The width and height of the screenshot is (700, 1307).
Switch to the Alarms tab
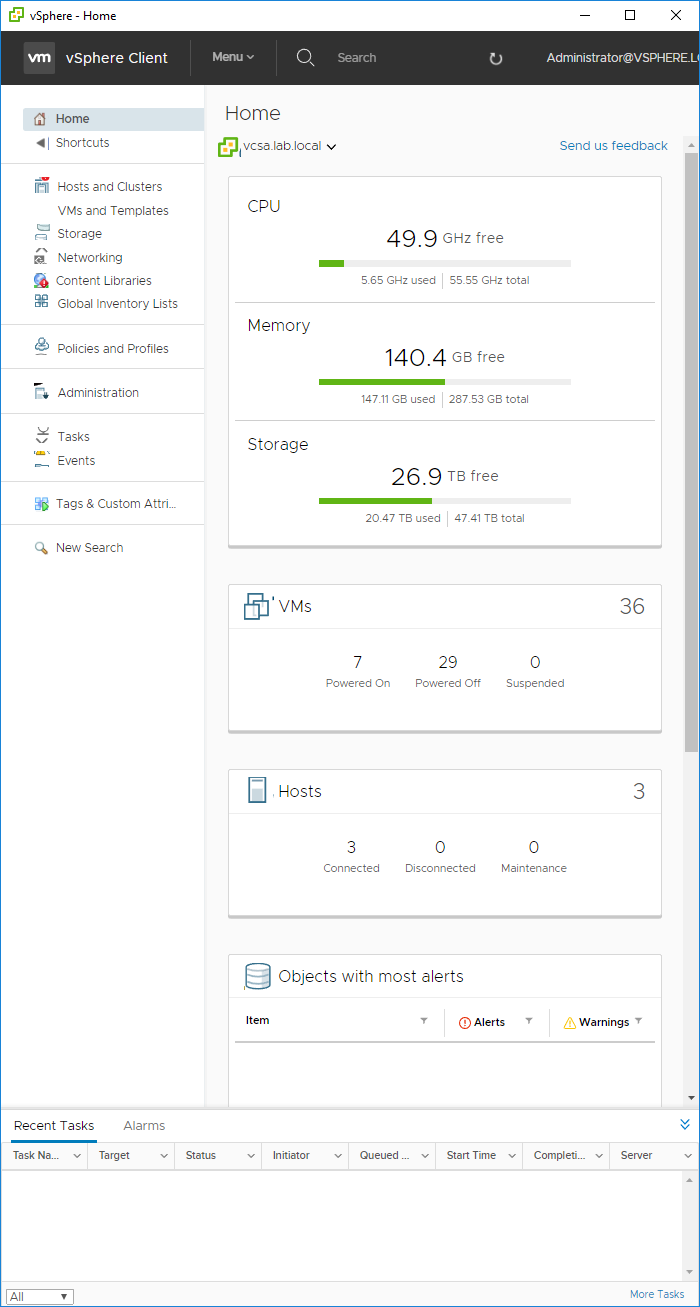144,1125
